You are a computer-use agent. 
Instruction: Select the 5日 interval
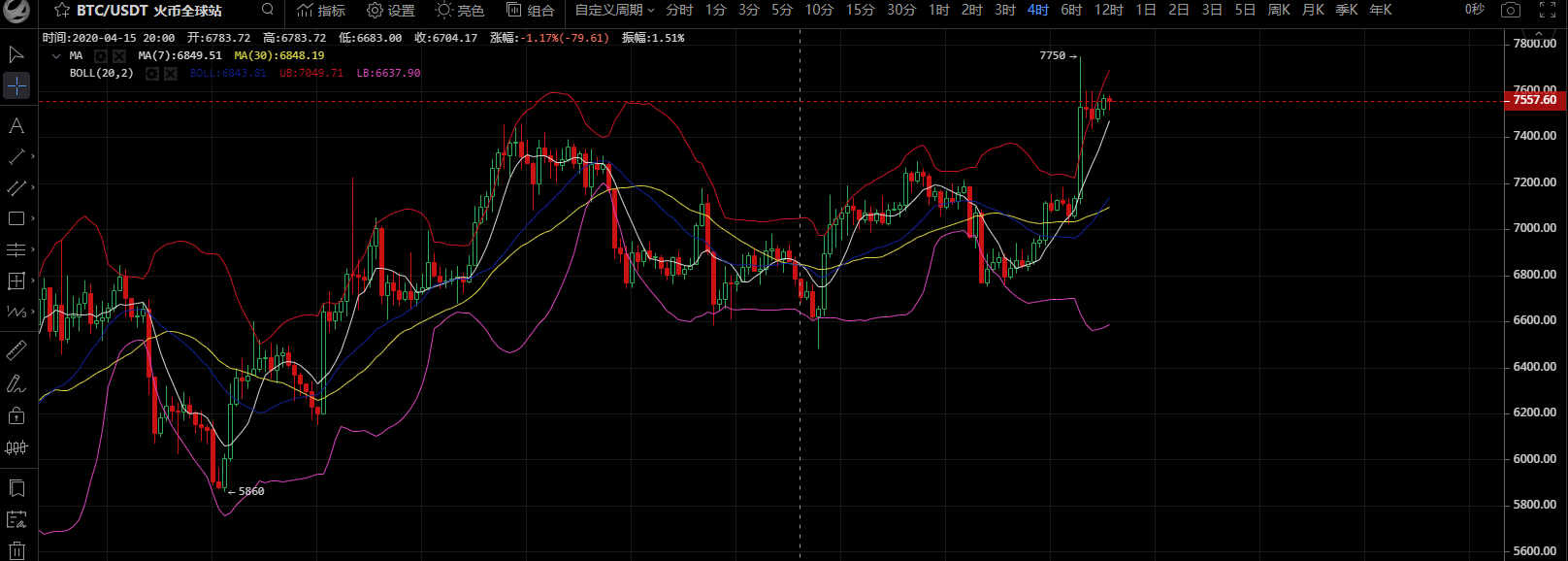coord(1245,10)
